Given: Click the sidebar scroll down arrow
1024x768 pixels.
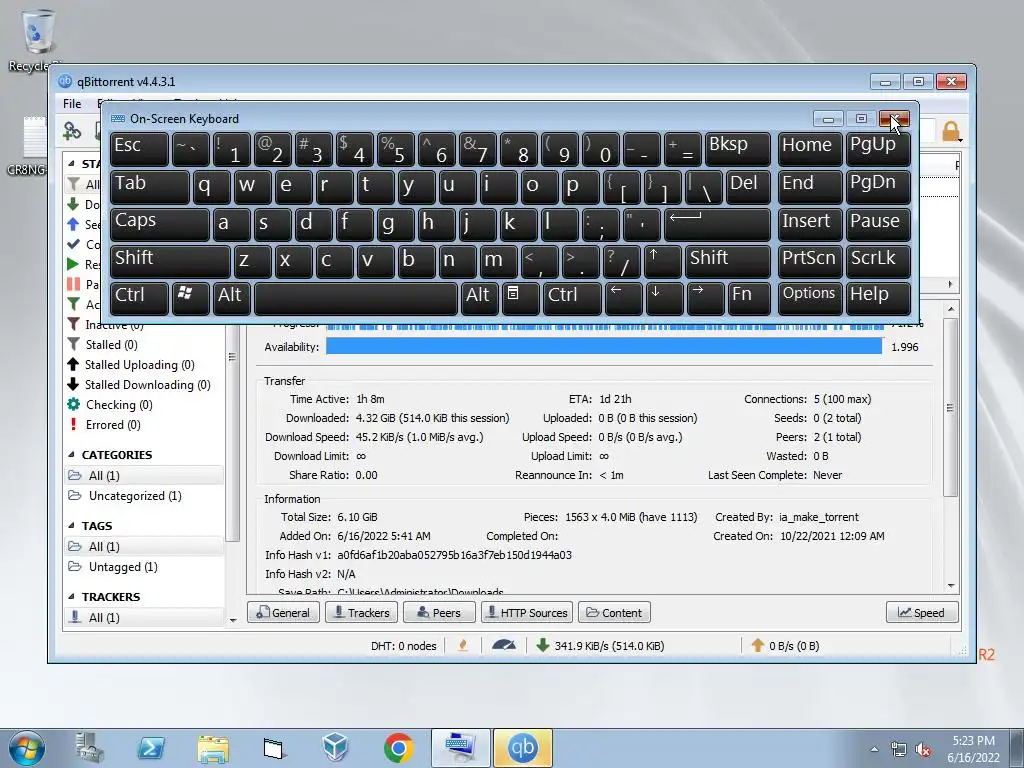Looking at the screenshot, I should click(233, 620).
